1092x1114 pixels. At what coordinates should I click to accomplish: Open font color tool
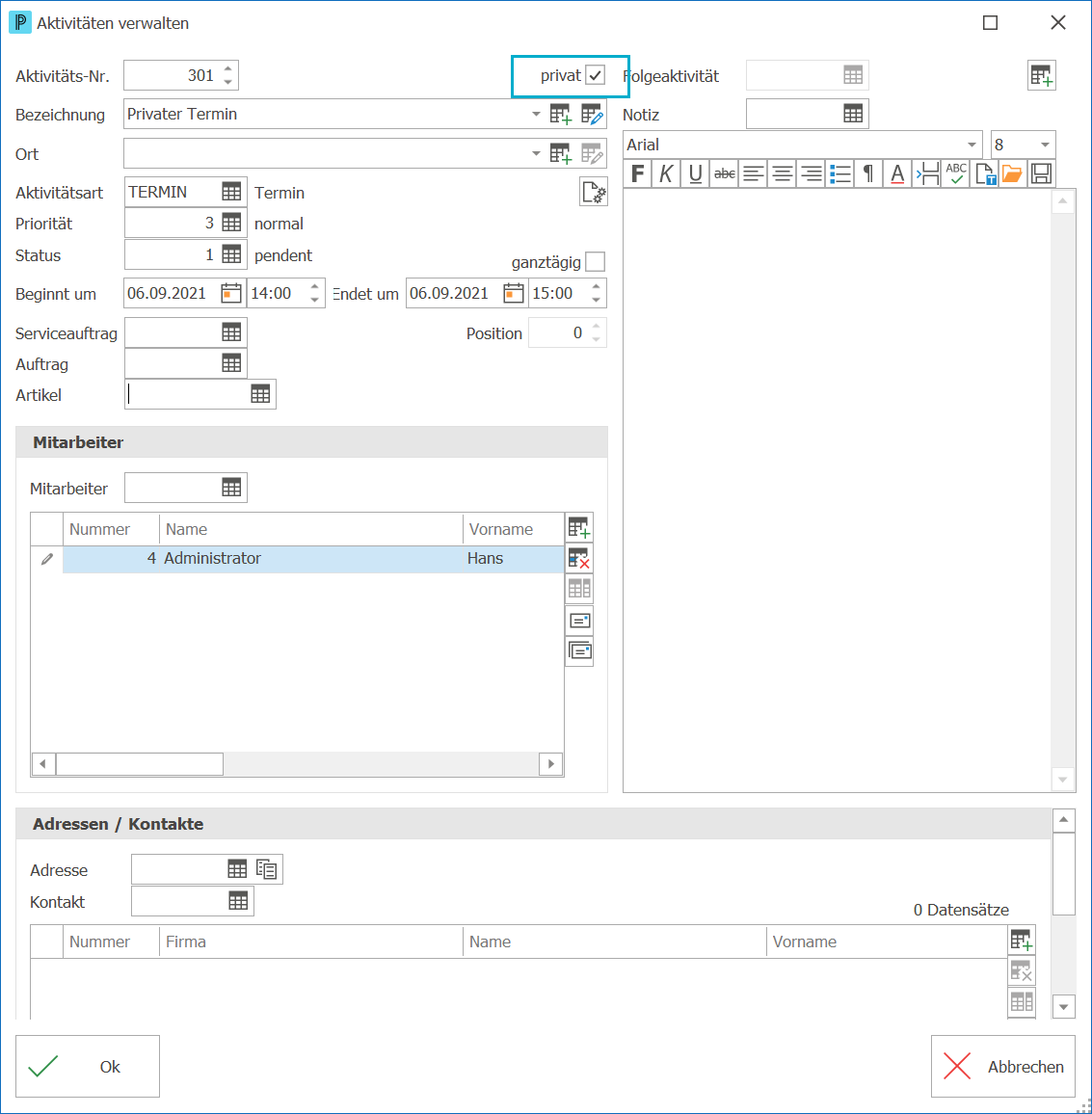click(897, 173)
